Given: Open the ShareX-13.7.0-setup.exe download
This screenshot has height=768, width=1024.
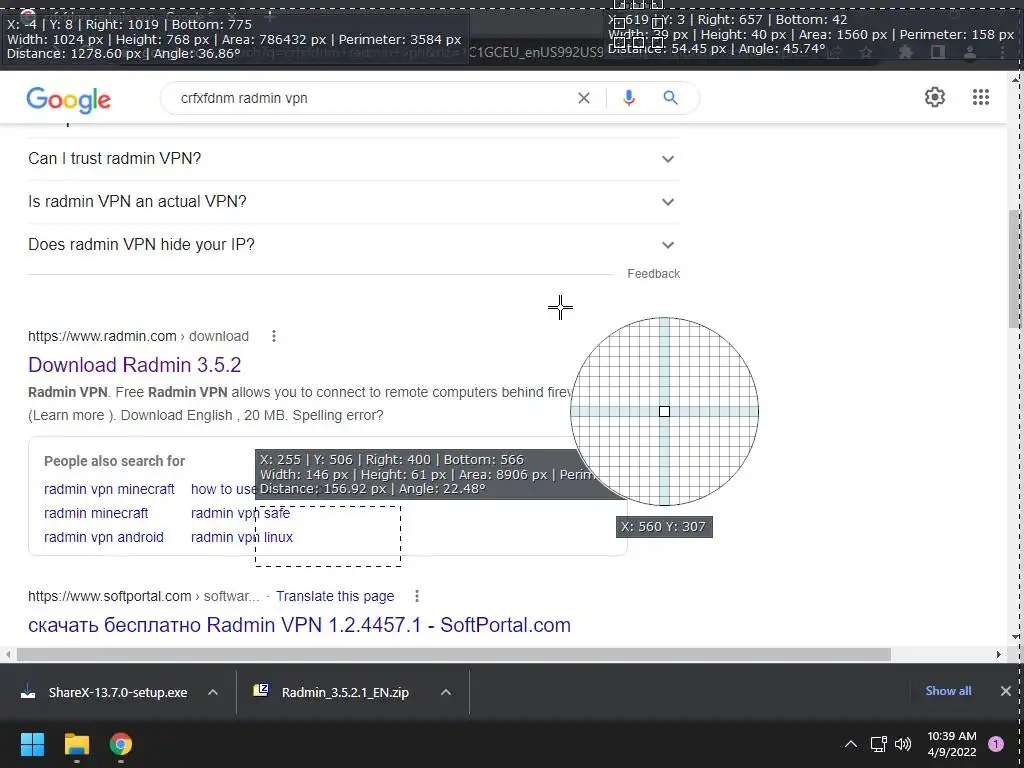Looking at the screenshot, I should pyautogui.click(x=118, y=692).
